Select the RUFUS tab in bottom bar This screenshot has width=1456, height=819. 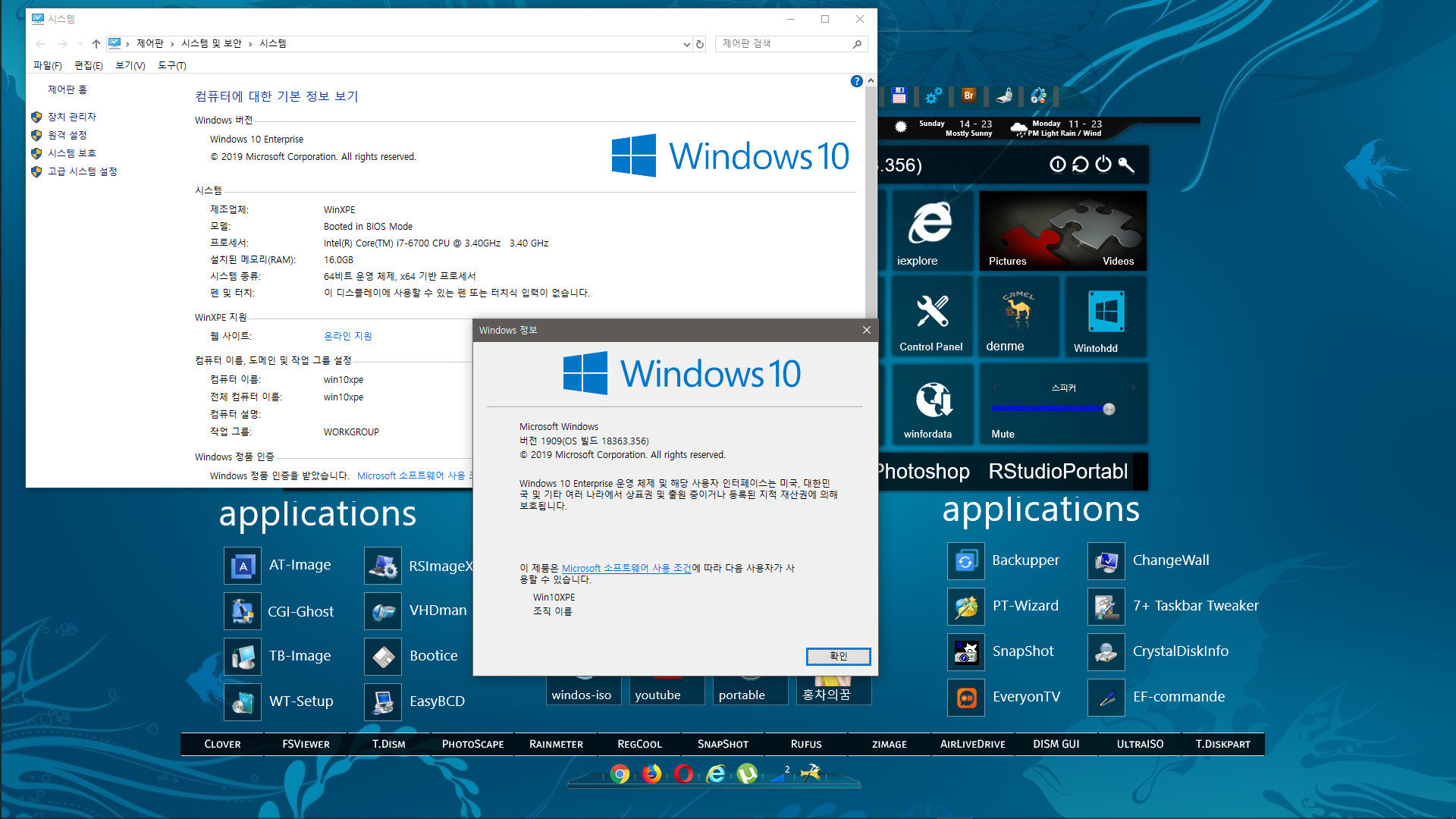(806, 744)
